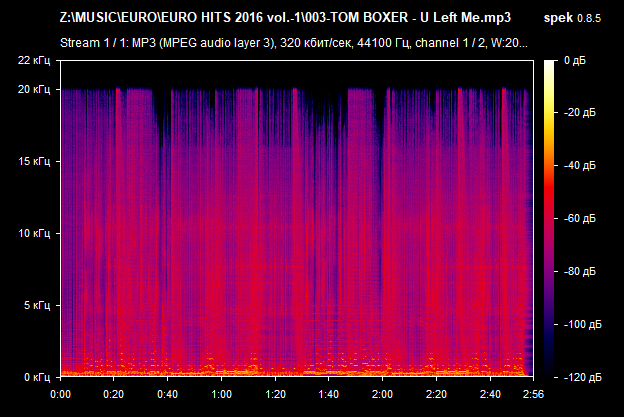Click the -120 дБ level scale label
Image resolution: width=624 pixels, height=417 pixels.
point(582,377)
